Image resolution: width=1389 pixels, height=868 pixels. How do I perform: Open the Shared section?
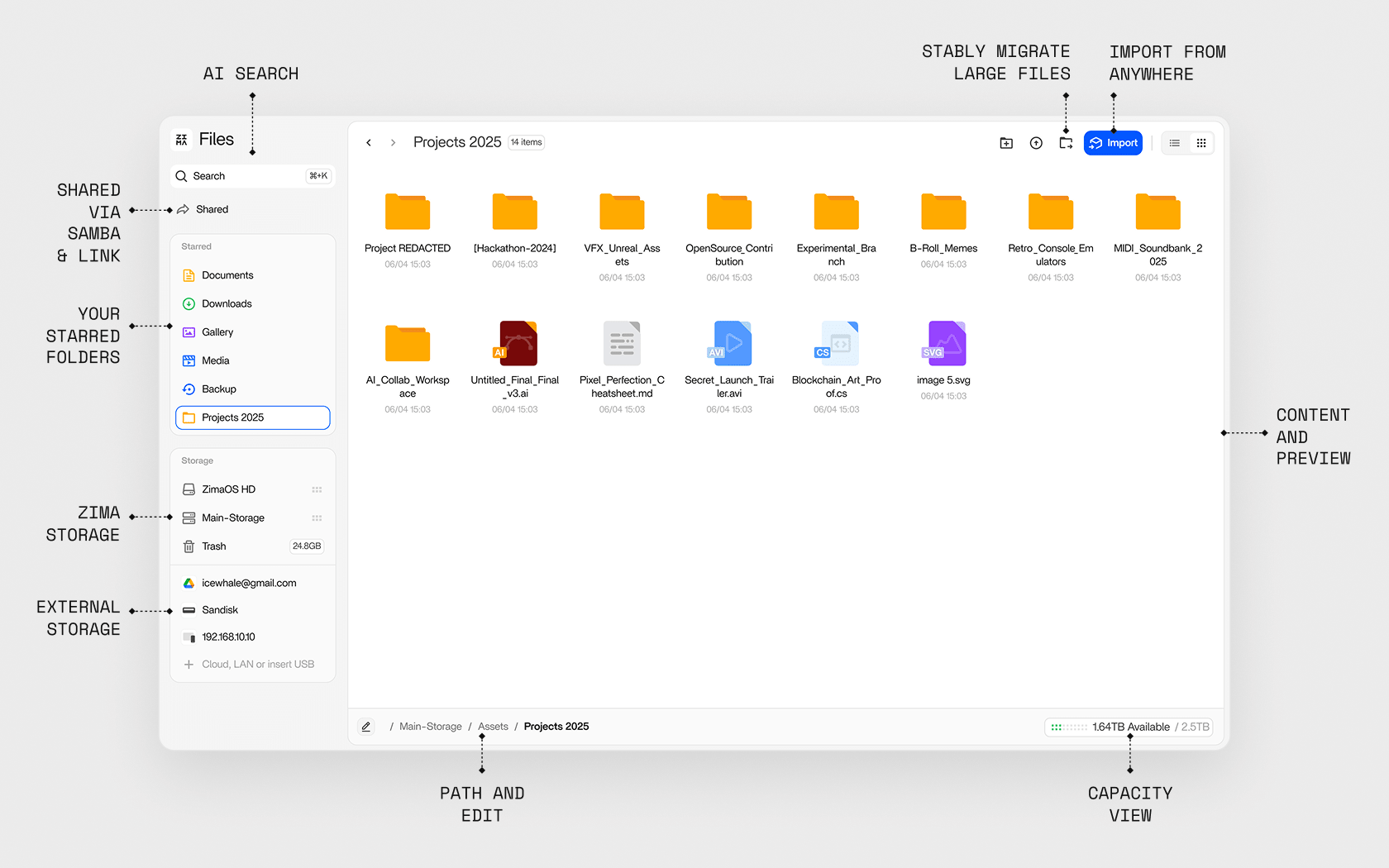pos(252,209)
